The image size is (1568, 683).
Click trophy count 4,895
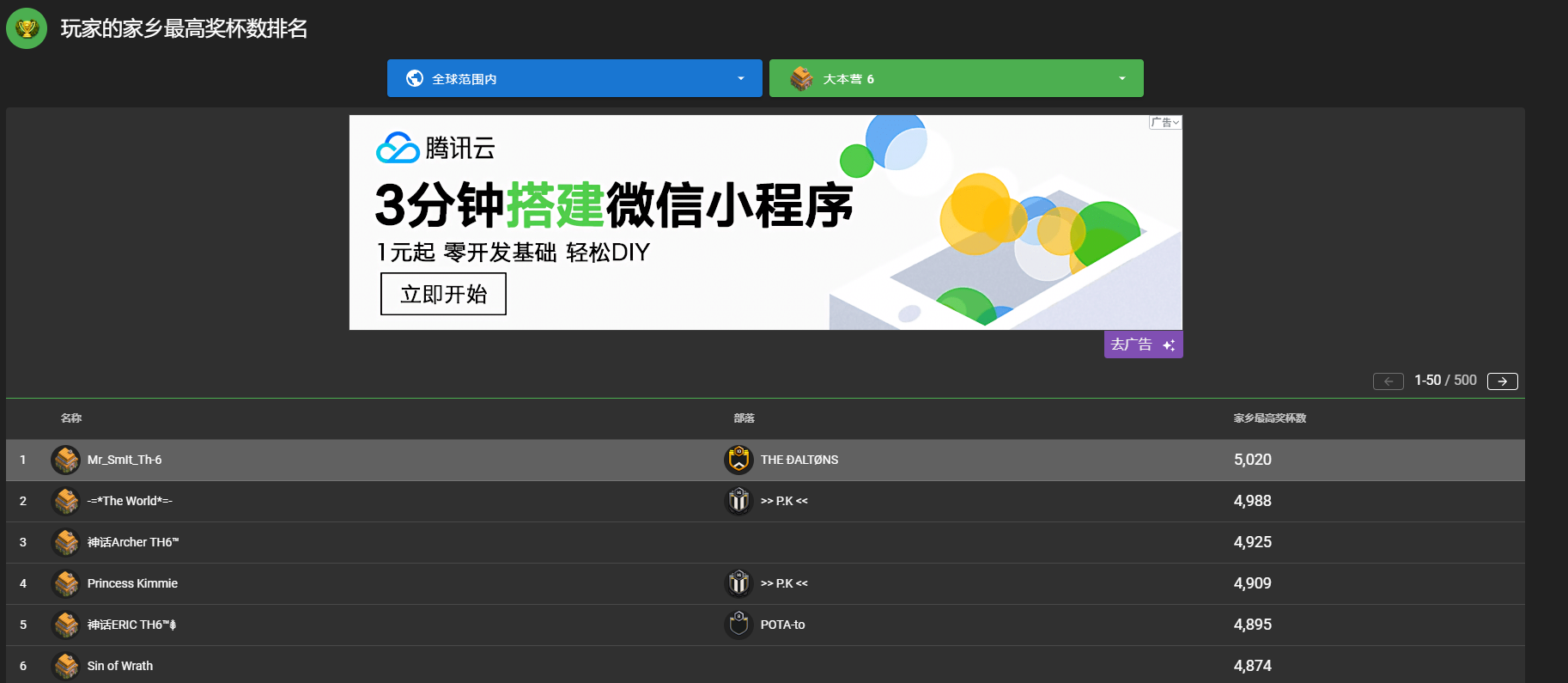[1253, 625]
